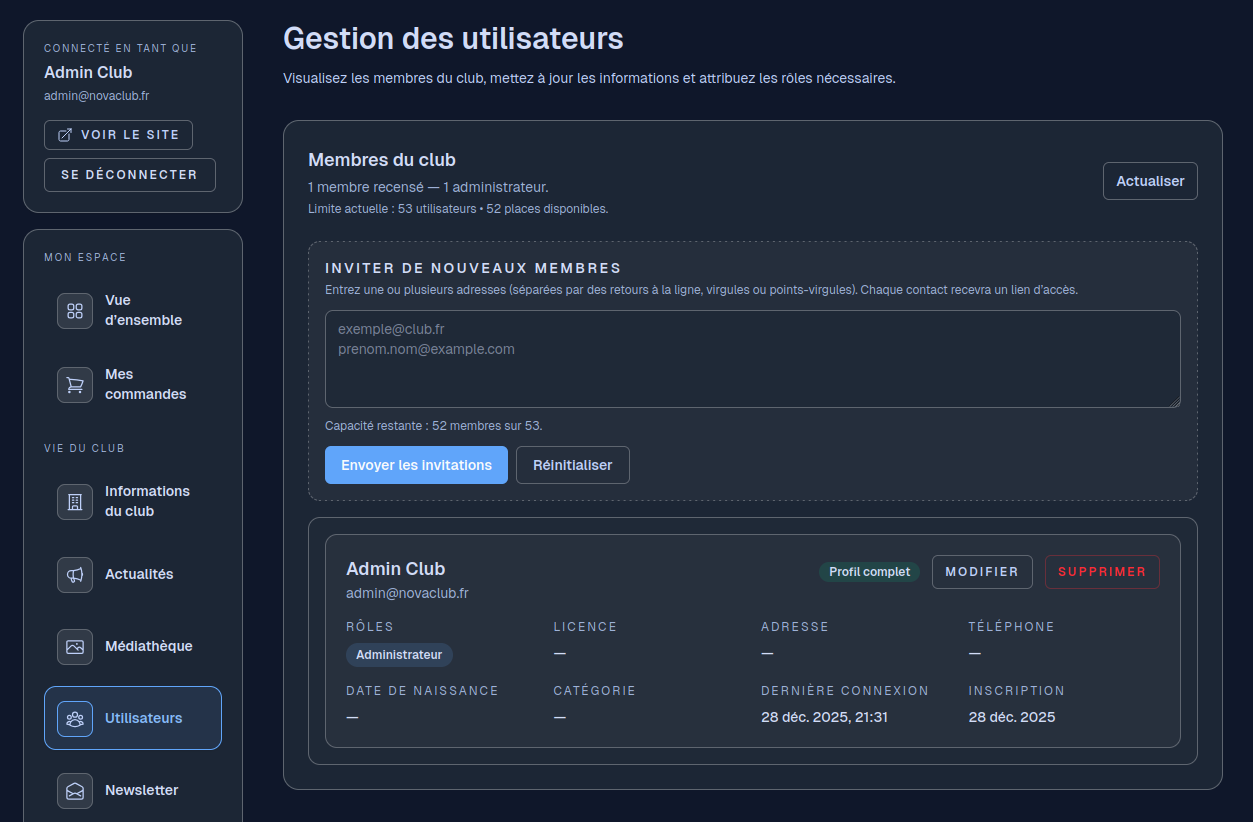The width and height of the screenshot is (1253, 822).
Task: Click the Newsletter envelope icon
Action: point(75,791)
